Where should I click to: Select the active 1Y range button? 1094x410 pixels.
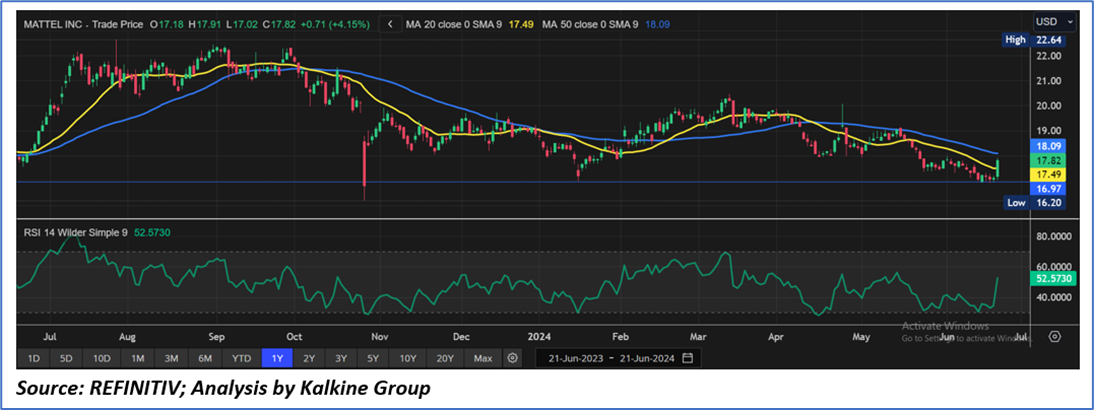(x=275, y=357)
